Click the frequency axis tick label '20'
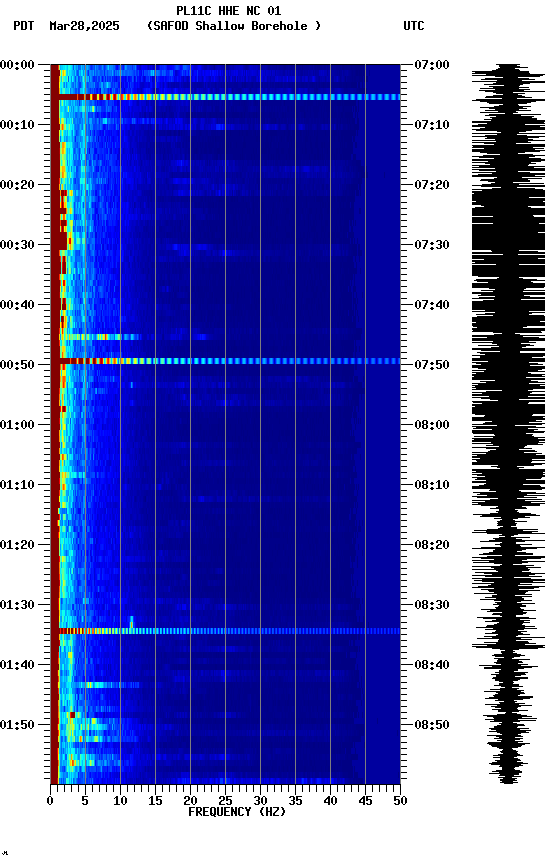 (x=190, y=801)
